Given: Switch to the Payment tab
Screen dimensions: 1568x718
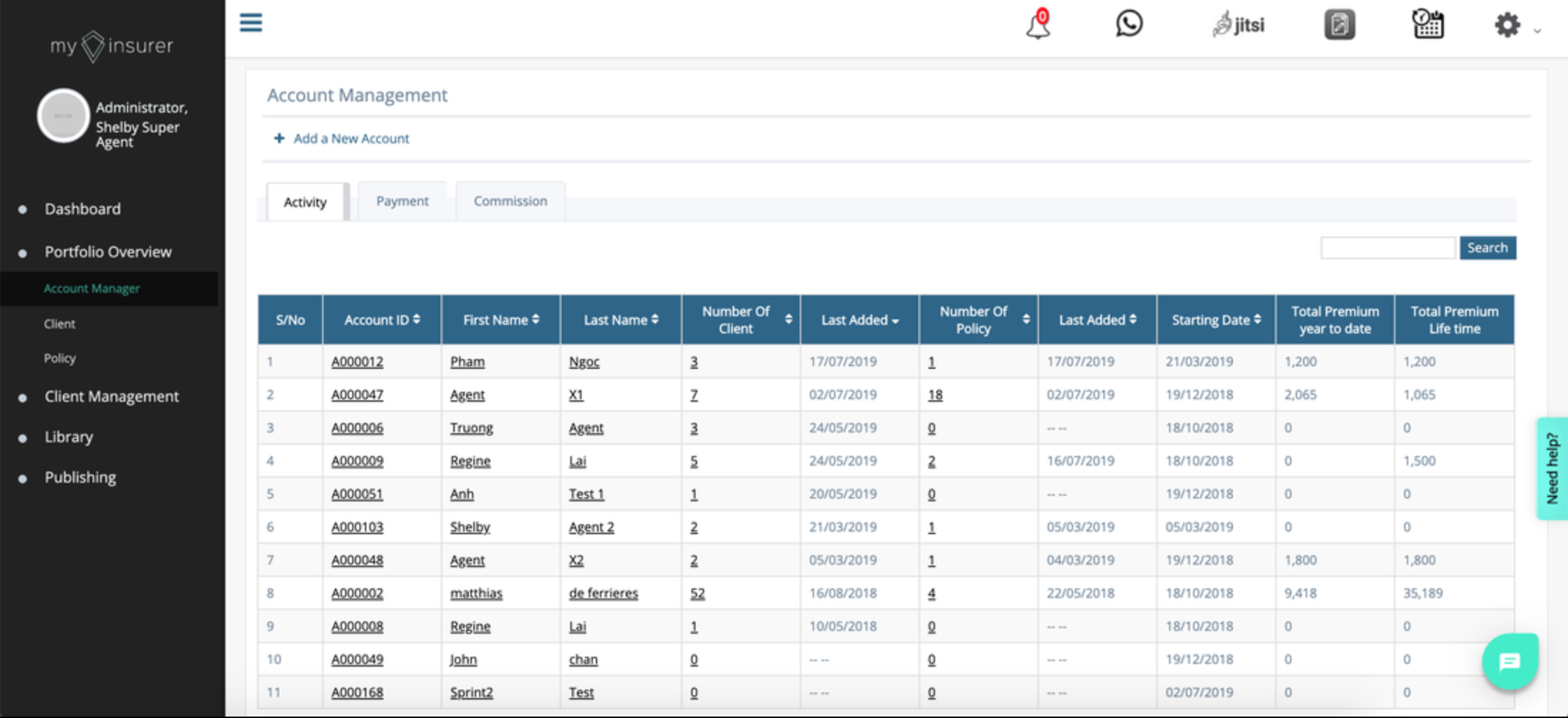Looking at the screenshot, I should (402, 201).
